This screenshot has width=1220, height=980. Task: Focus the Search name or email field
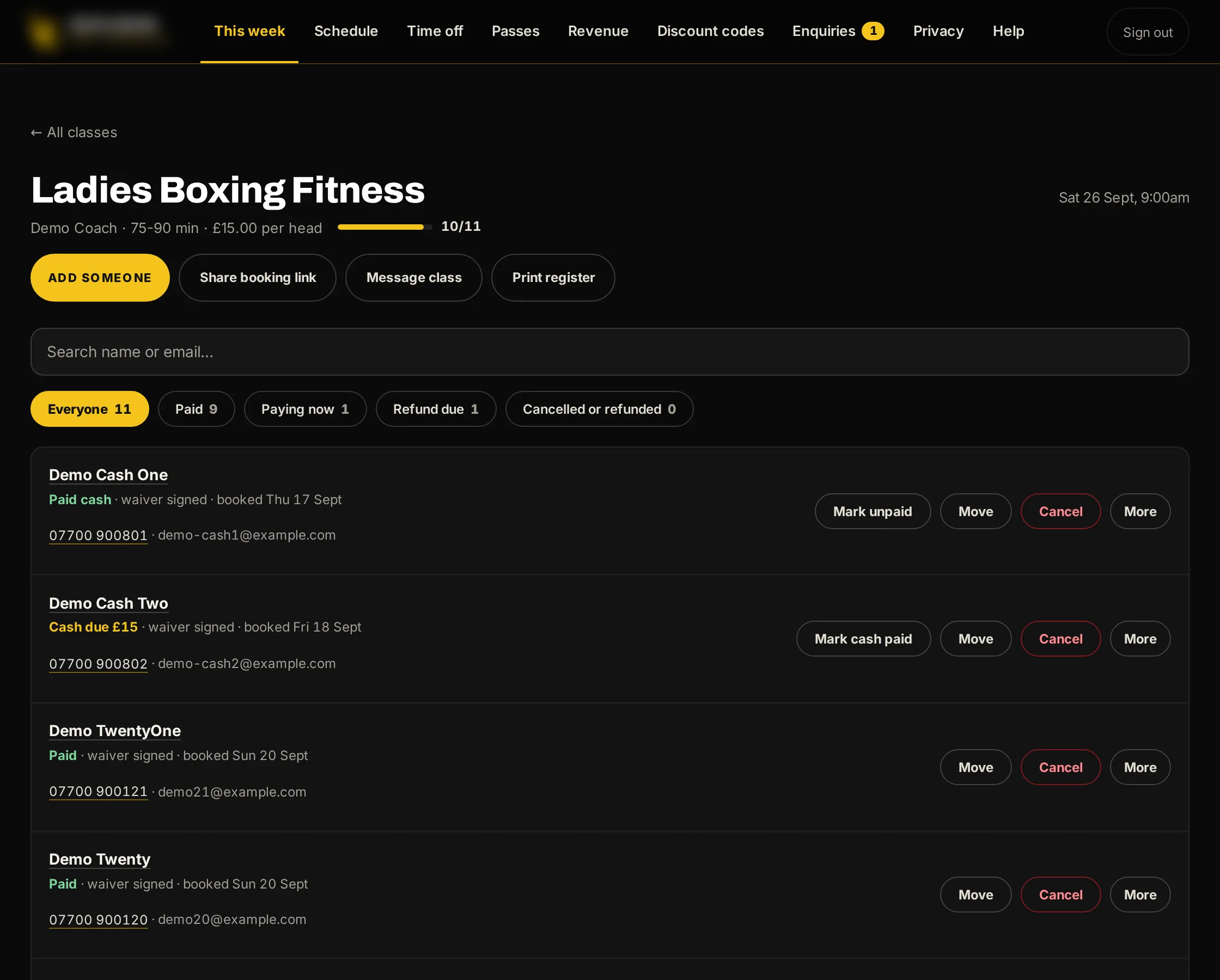tap(609, 352)
